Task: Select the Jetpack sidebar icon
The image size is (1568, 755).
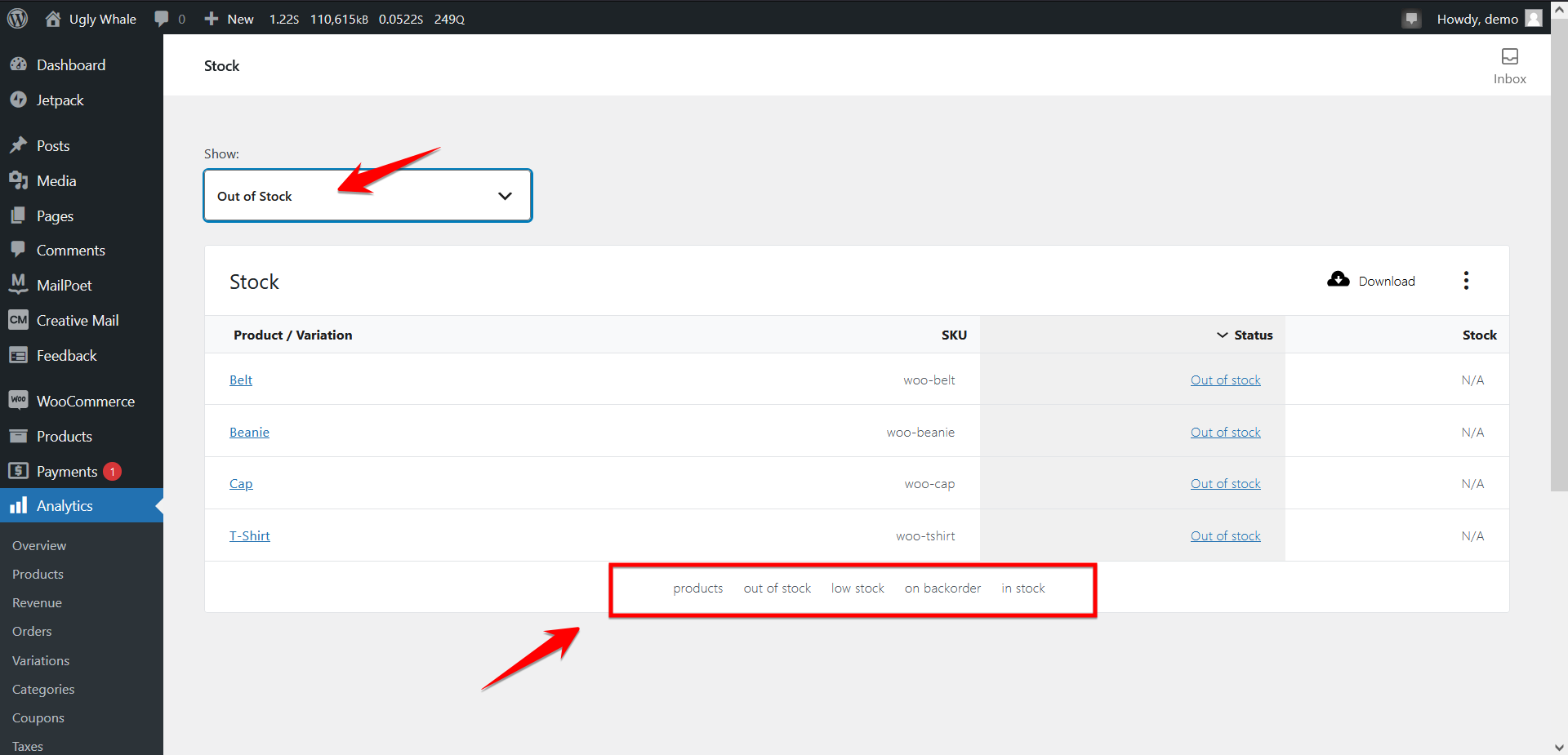Action: pyautogui.click(x=20, y=100)
